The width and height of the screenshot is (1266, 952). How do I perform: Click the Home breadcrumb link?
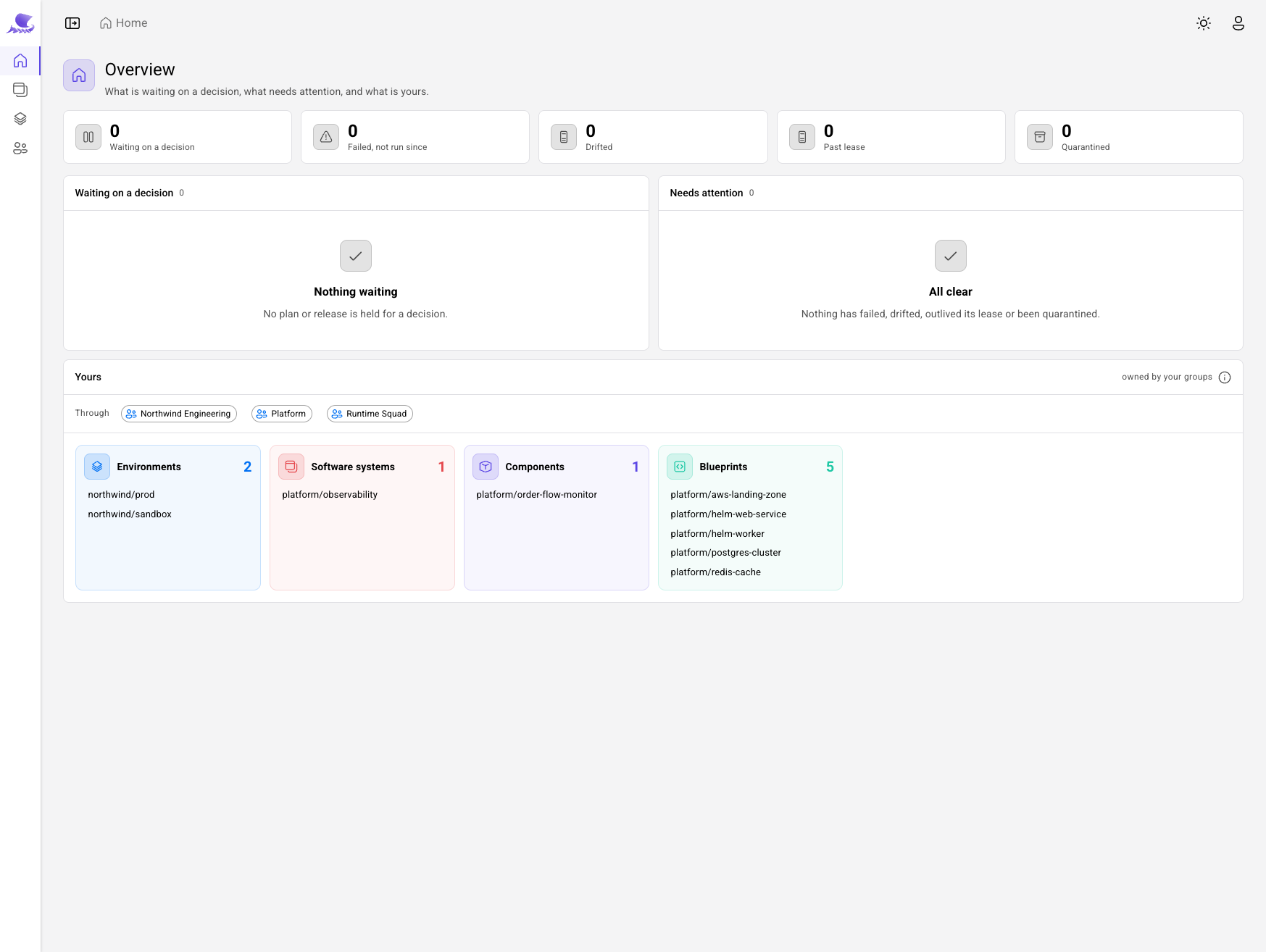pos(124,23)
